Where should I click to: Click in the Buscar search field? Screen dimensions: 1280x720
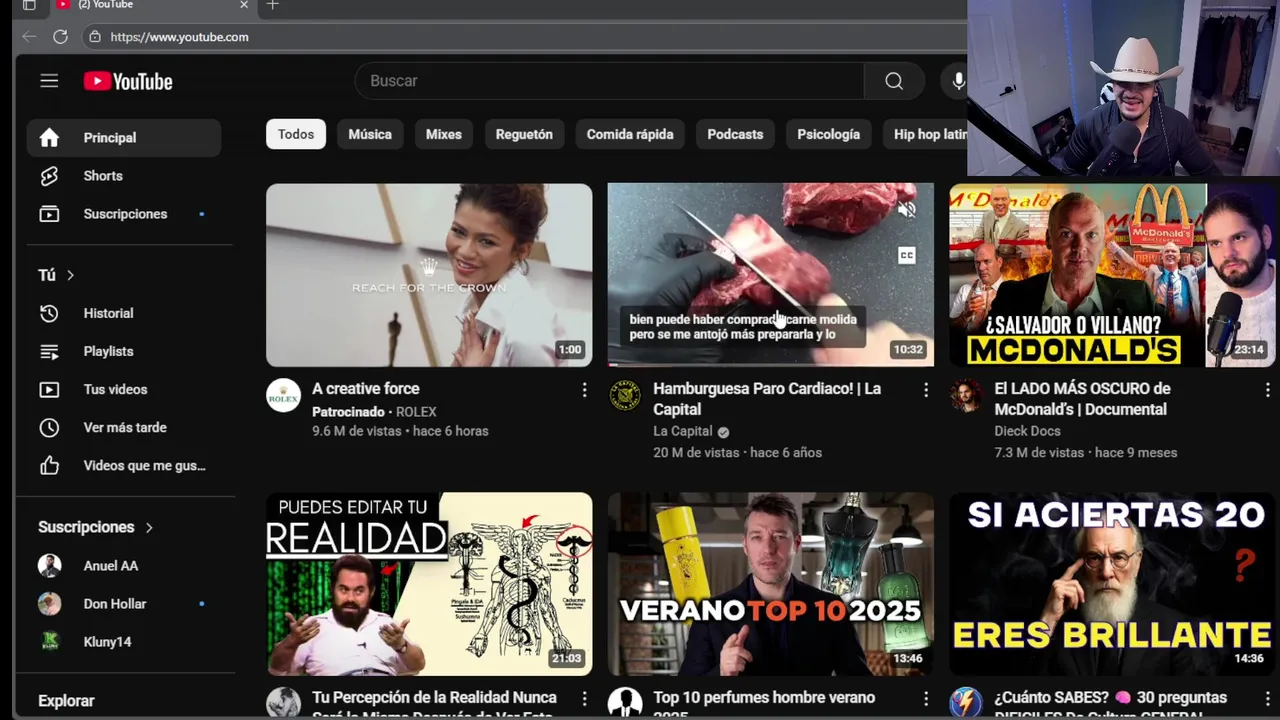click(x=610, y=81)
